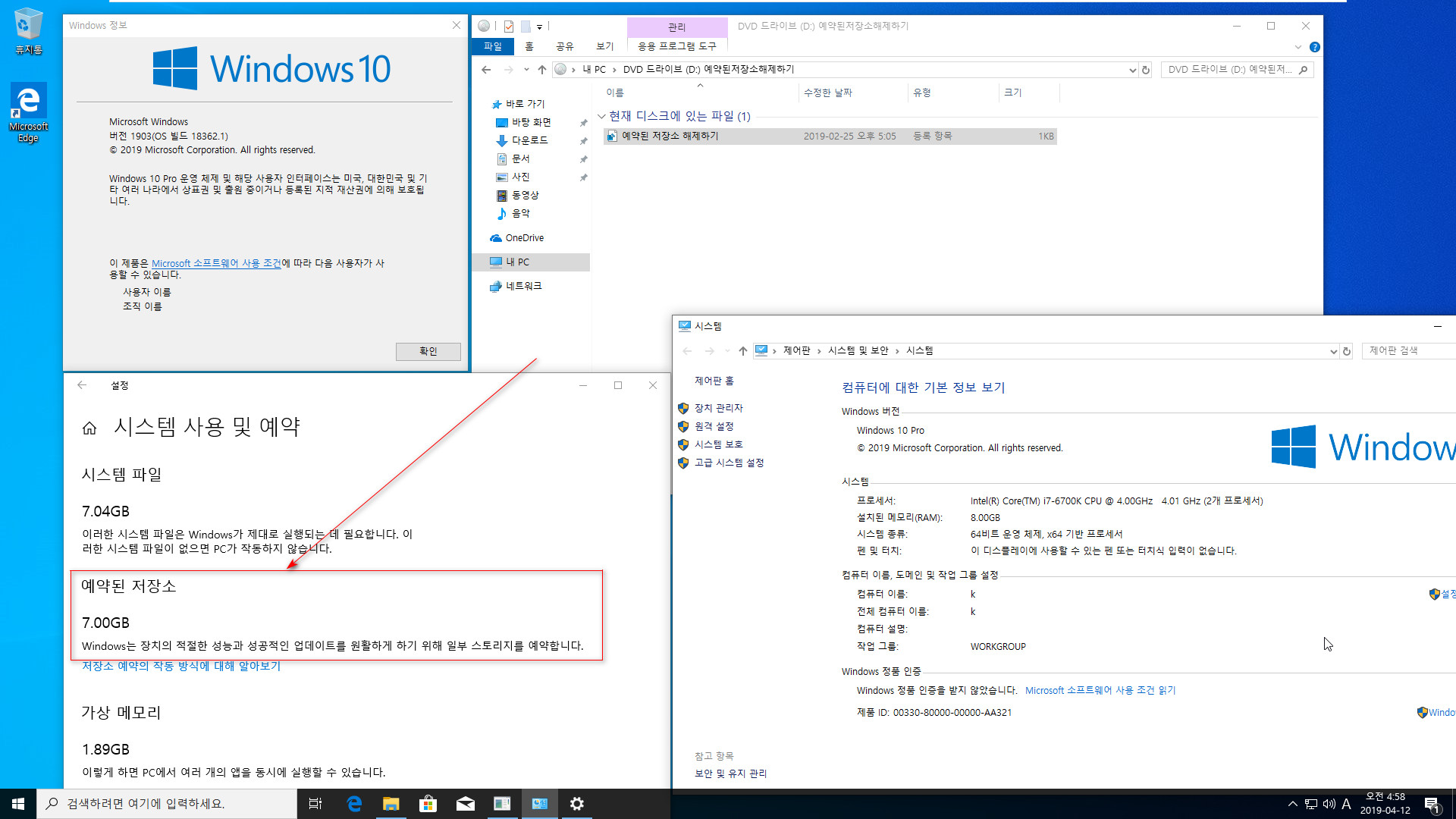Image resolution: width=1456 pixels, height=819 pixels.
Task: Open 저장소 예약의 작동 방식 link
Action: click(181, 666)
